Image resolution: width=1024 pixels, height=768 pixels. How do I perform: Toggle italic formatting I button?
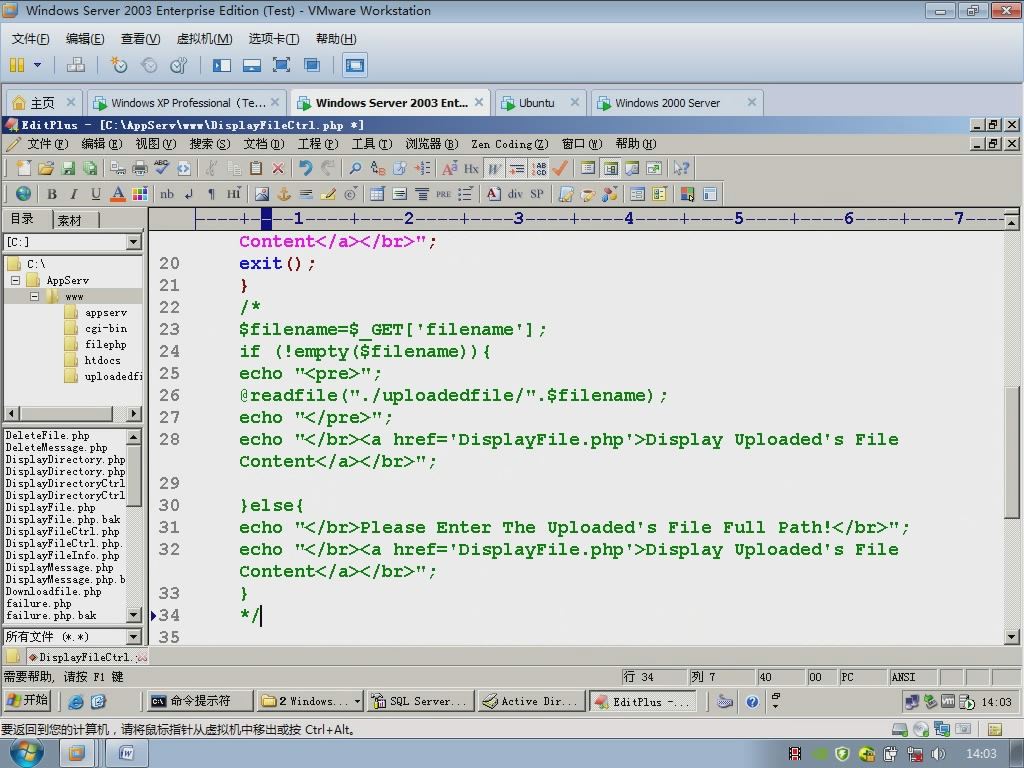pyautogui.click(x=74, y=194)
